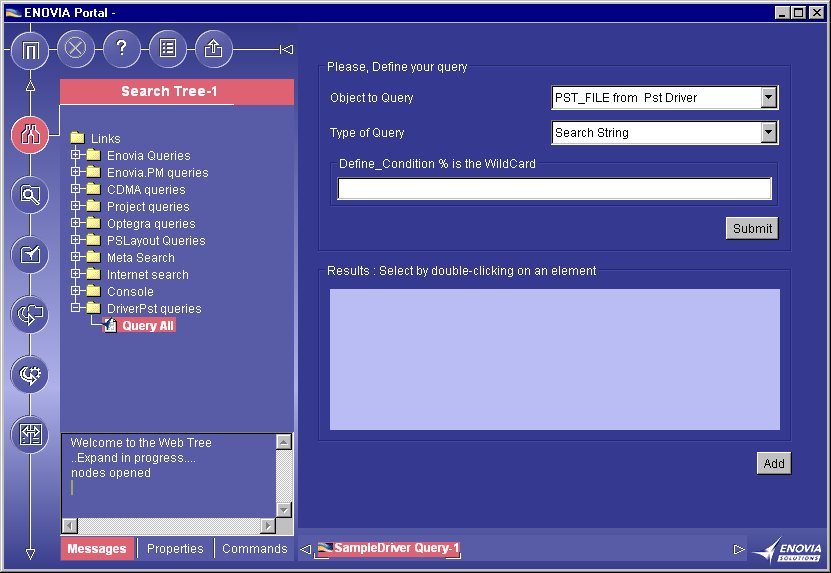
Task: Expand the Meta Search node
Action: point(75,257)
